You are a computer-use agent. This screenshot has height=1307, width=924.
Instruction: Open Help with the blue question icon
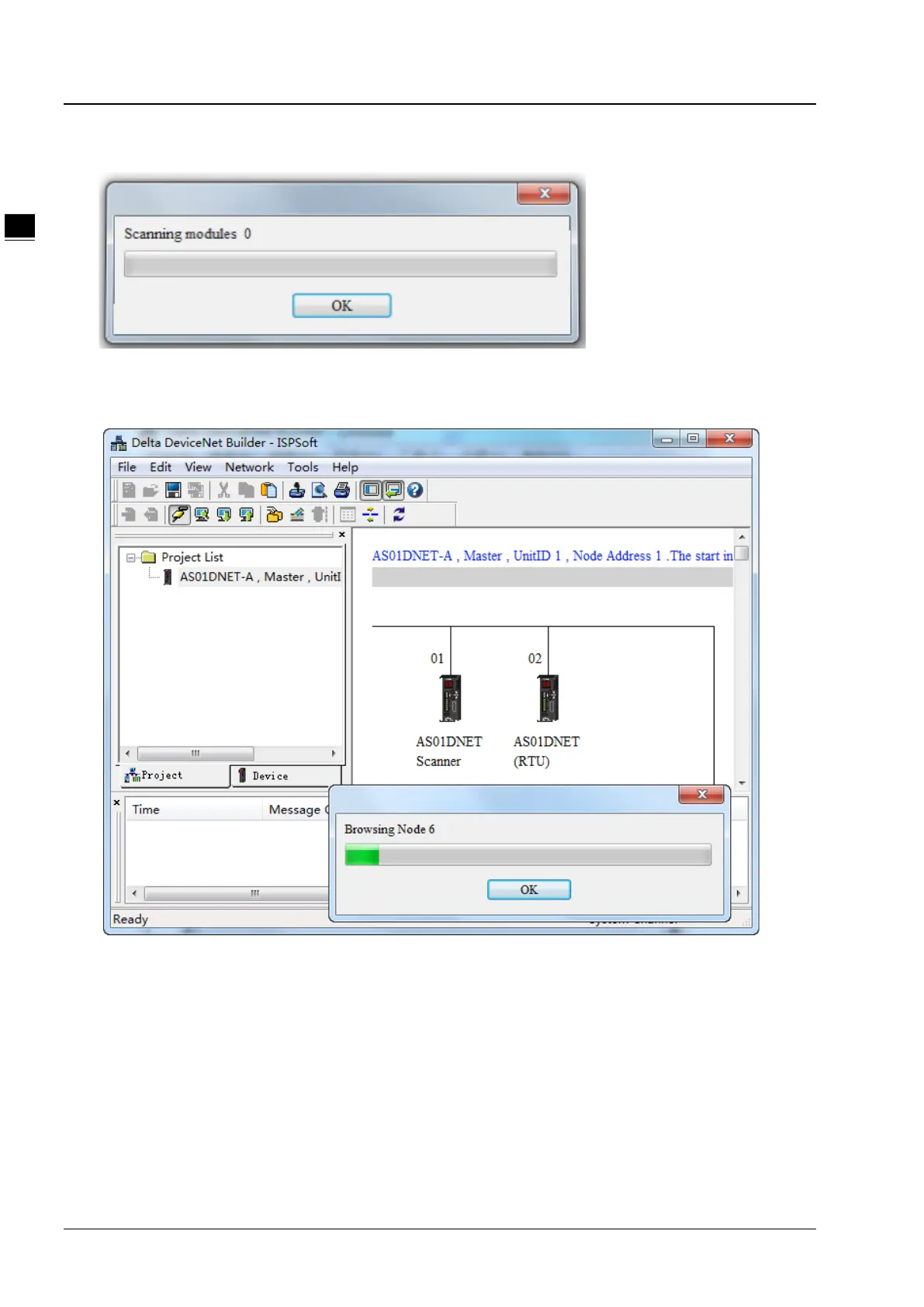point(415,490)
